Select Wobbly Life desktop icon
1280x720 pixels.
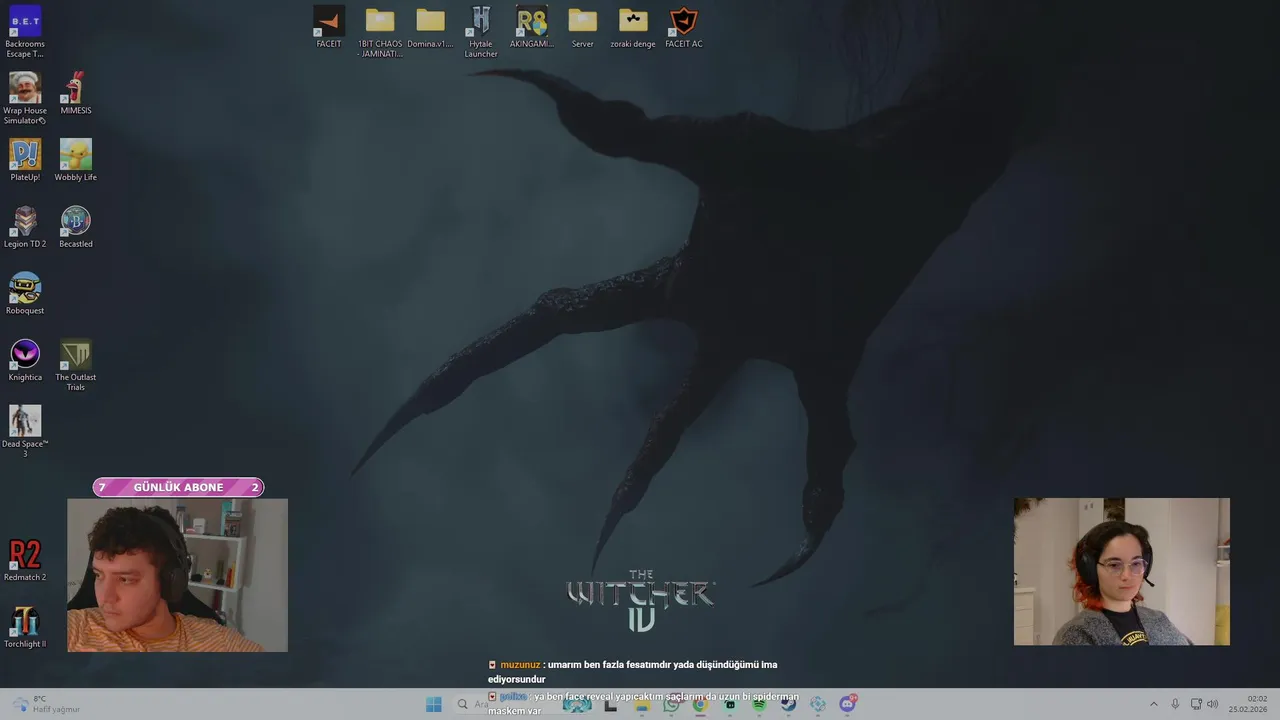(76, 161)
